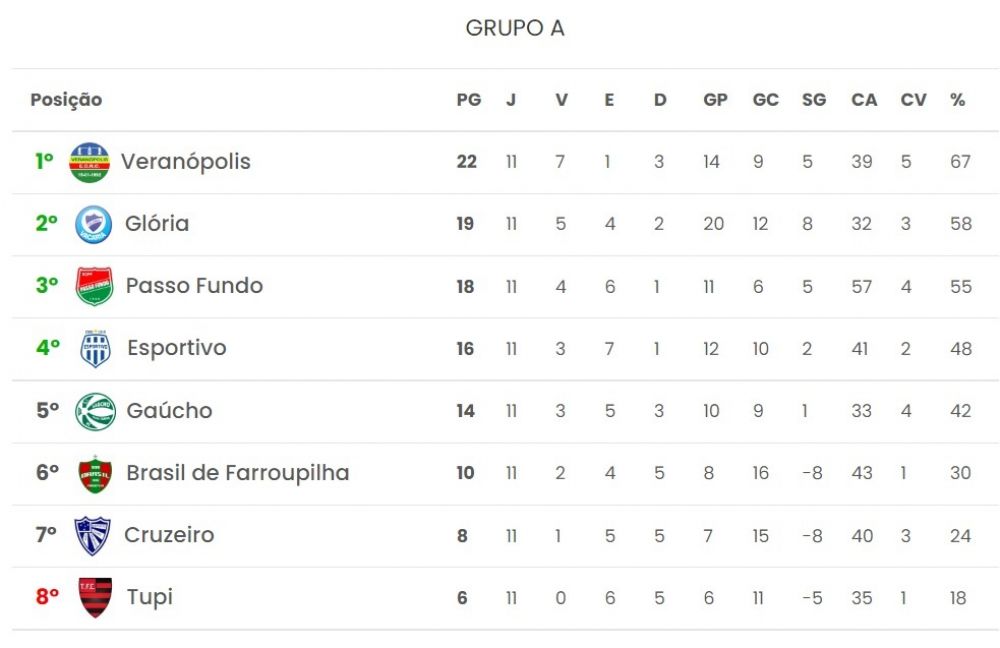Sort by the PG points column header
The width and height of the screenshot is (1000, 648).
click(469, 100)
